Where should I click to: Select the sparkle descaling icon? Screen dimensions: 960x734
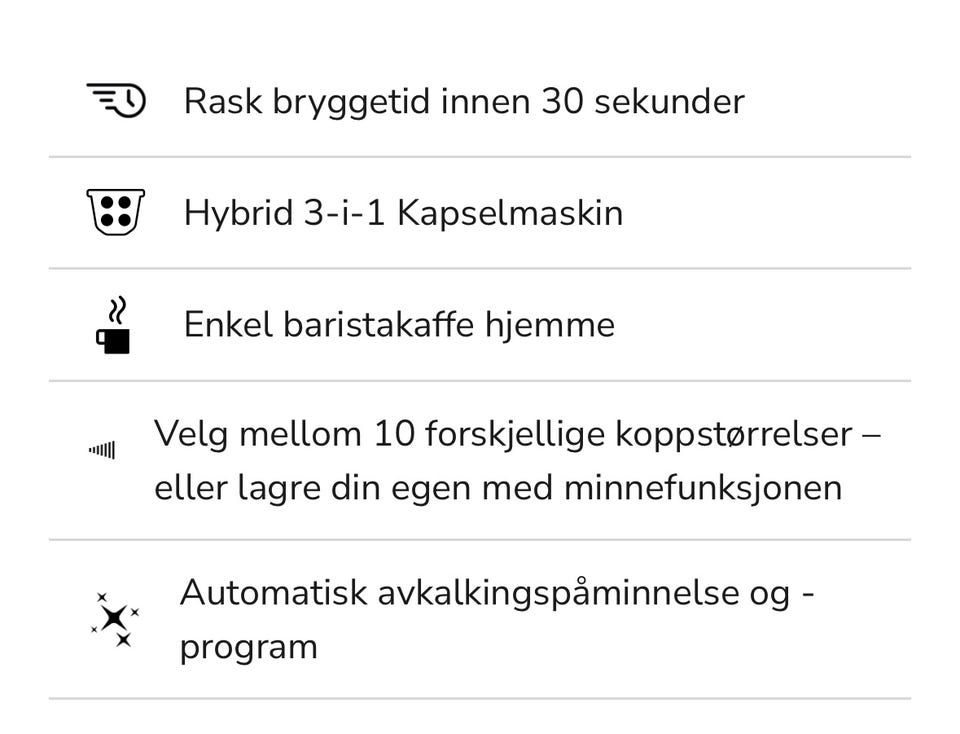(115, 619)
